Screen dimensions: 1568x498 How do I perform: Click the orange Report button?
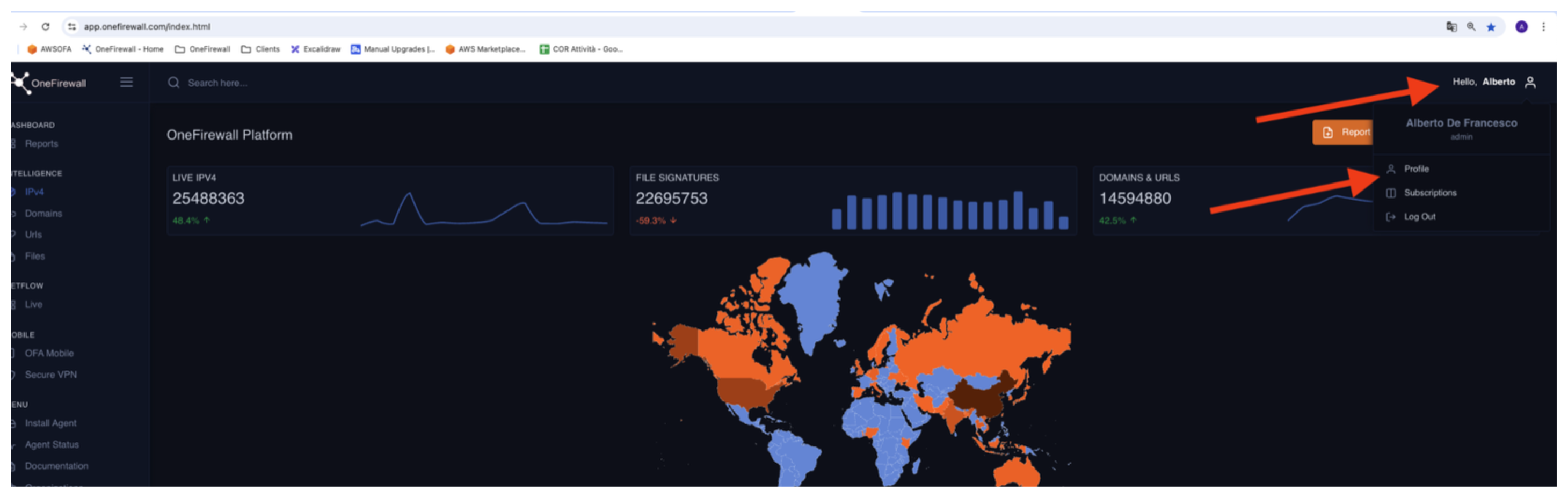tap(1343, 132)
